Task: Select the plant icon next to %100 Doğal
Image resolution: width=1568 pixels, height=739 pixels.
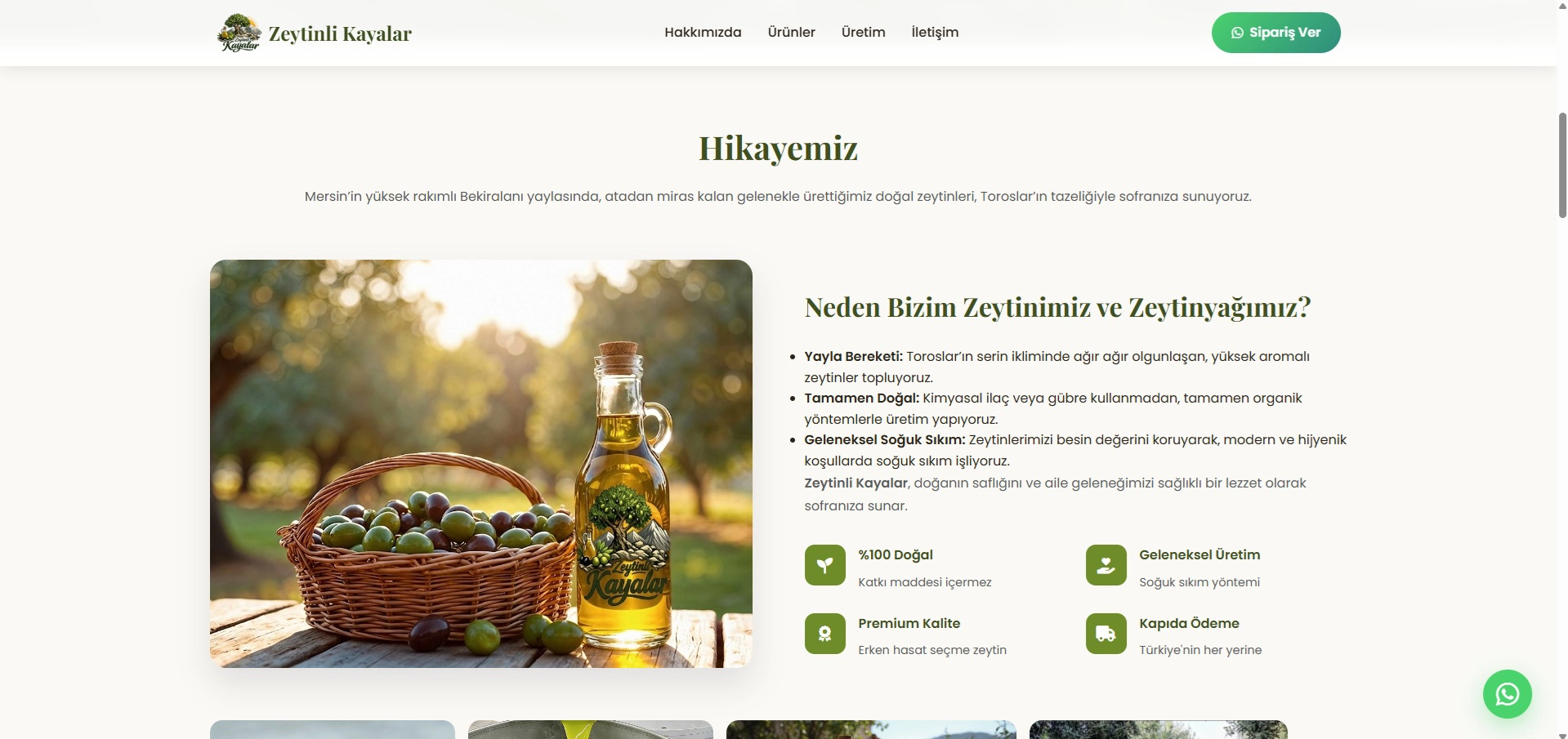Action: click(824, 564)
